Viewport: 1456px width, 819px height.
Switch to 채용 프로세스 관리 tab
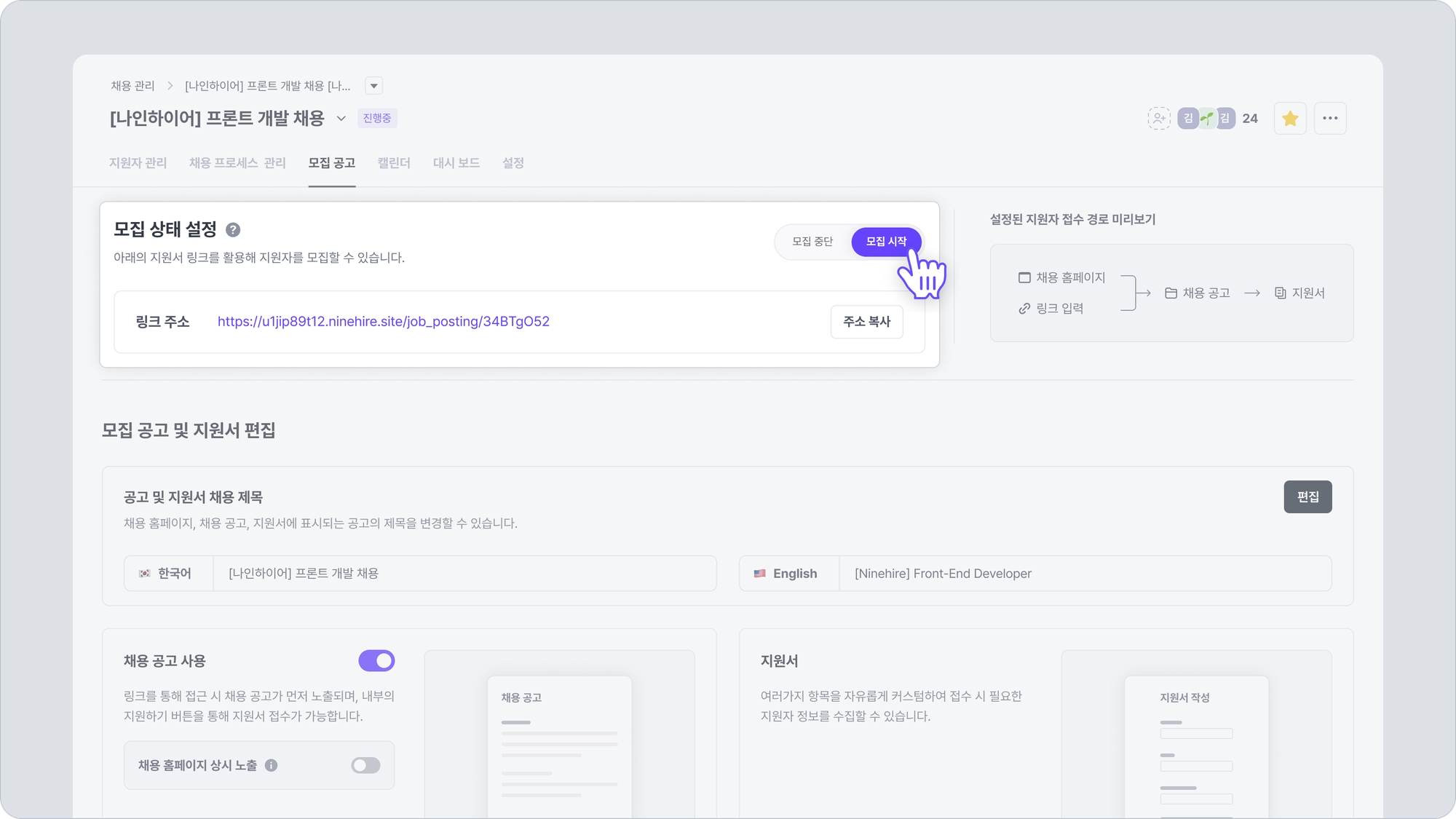(237, 163)
